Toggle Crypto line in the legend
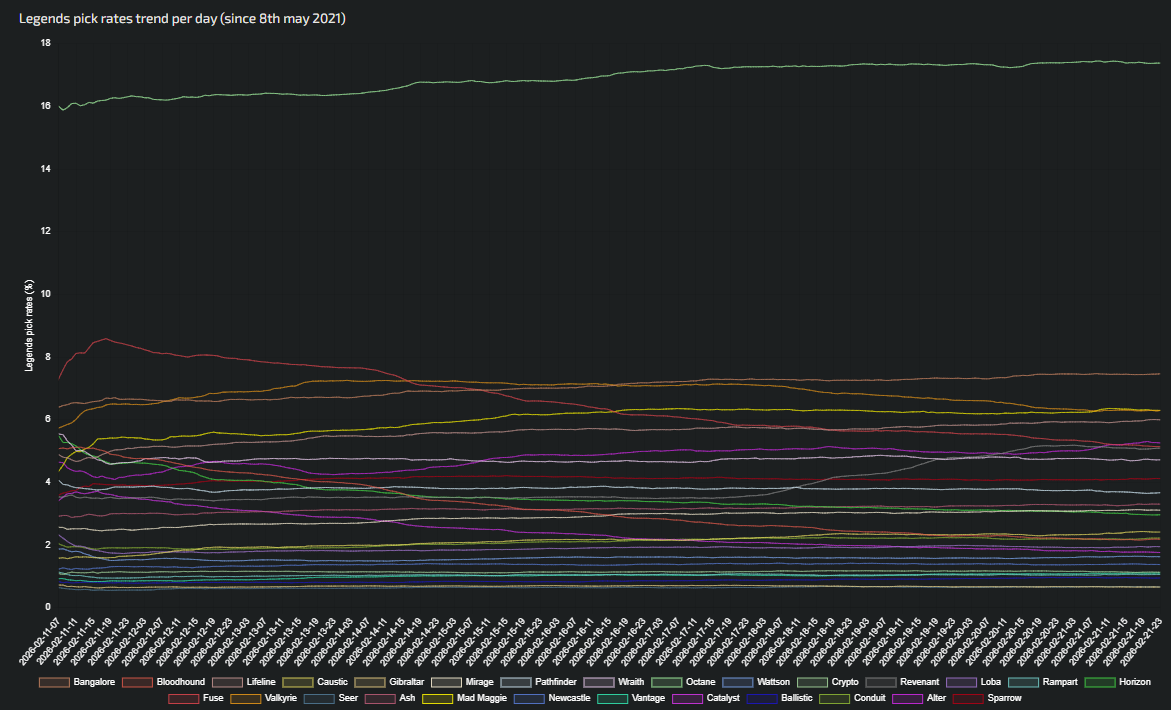The height and width of the screenshot is (710, 1171). (842, 682)
